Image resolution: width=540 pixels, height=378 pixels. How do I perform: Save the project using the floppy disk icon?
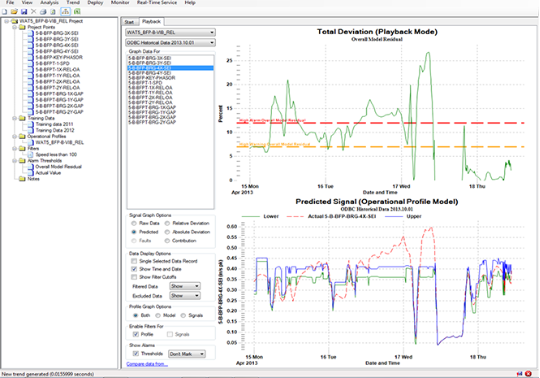(x=24, y=12)
